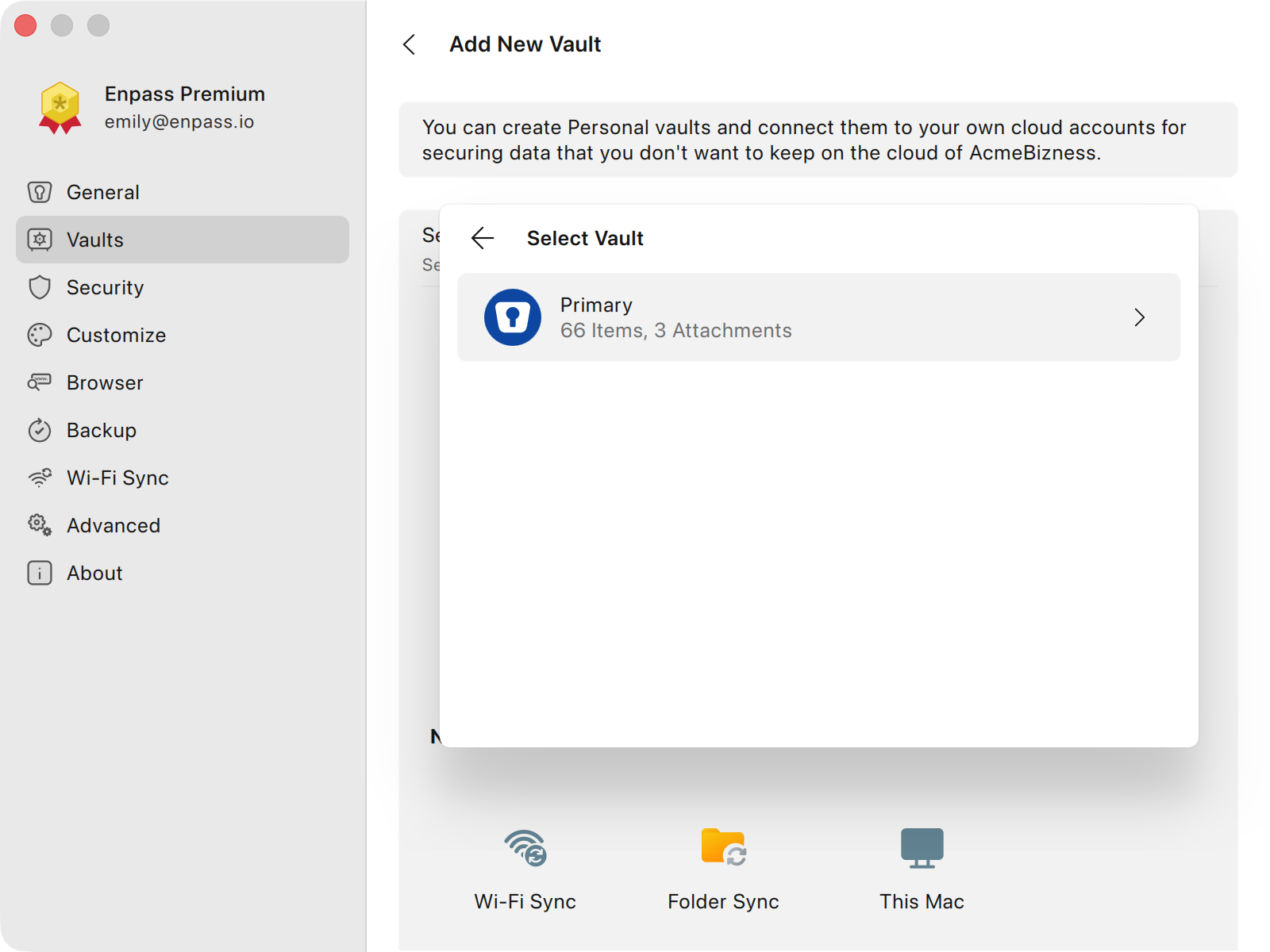Click the Customize palette icon
1270x952 pixels.
pos(40,335)
